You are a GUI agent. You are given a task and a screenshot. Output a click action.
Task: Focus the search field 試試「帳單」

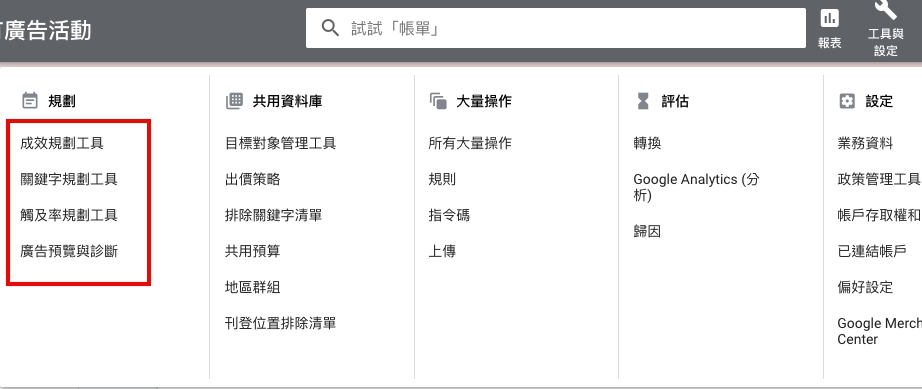(x=556, y=28)
